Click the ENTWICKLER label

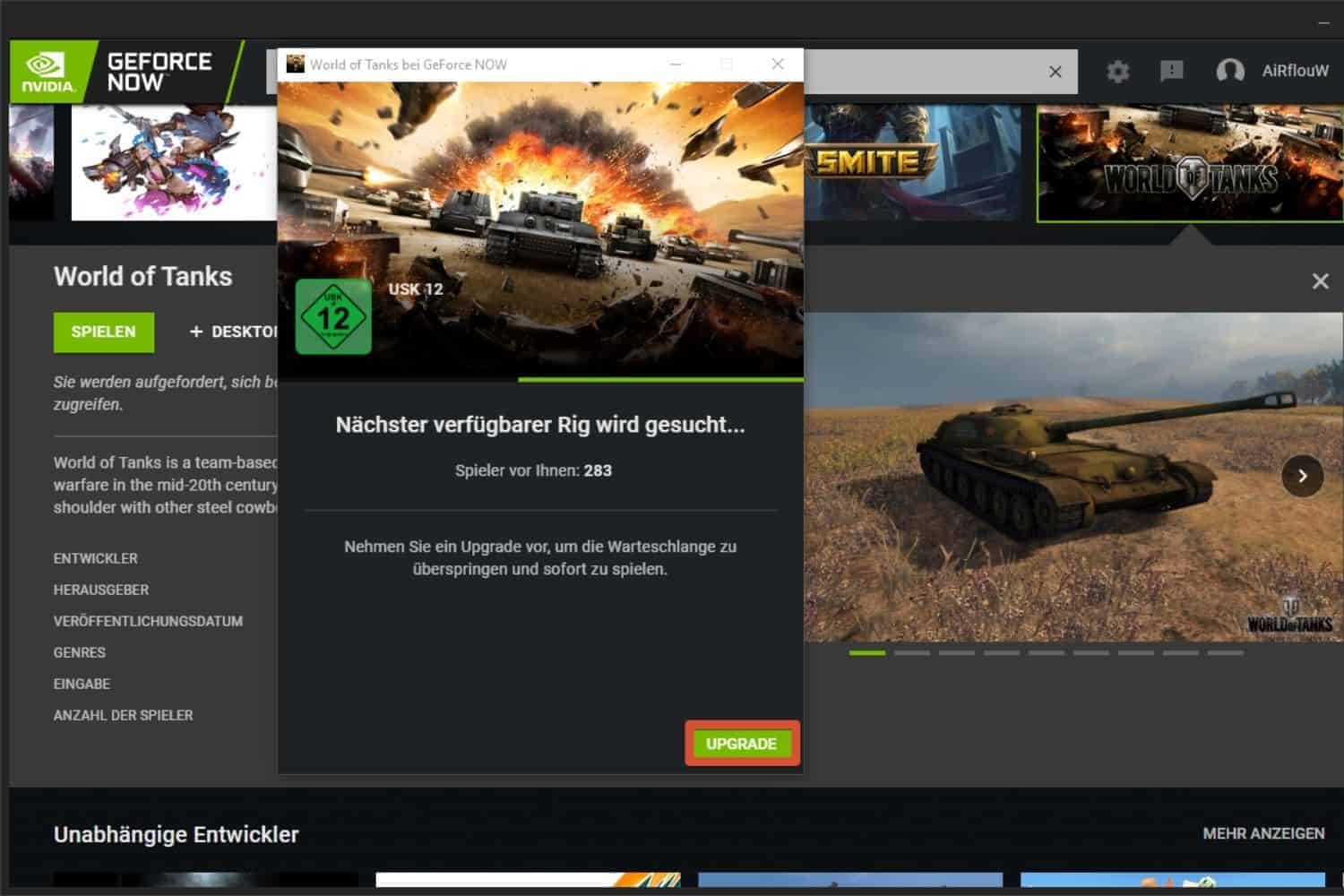[x=96, y=558]
